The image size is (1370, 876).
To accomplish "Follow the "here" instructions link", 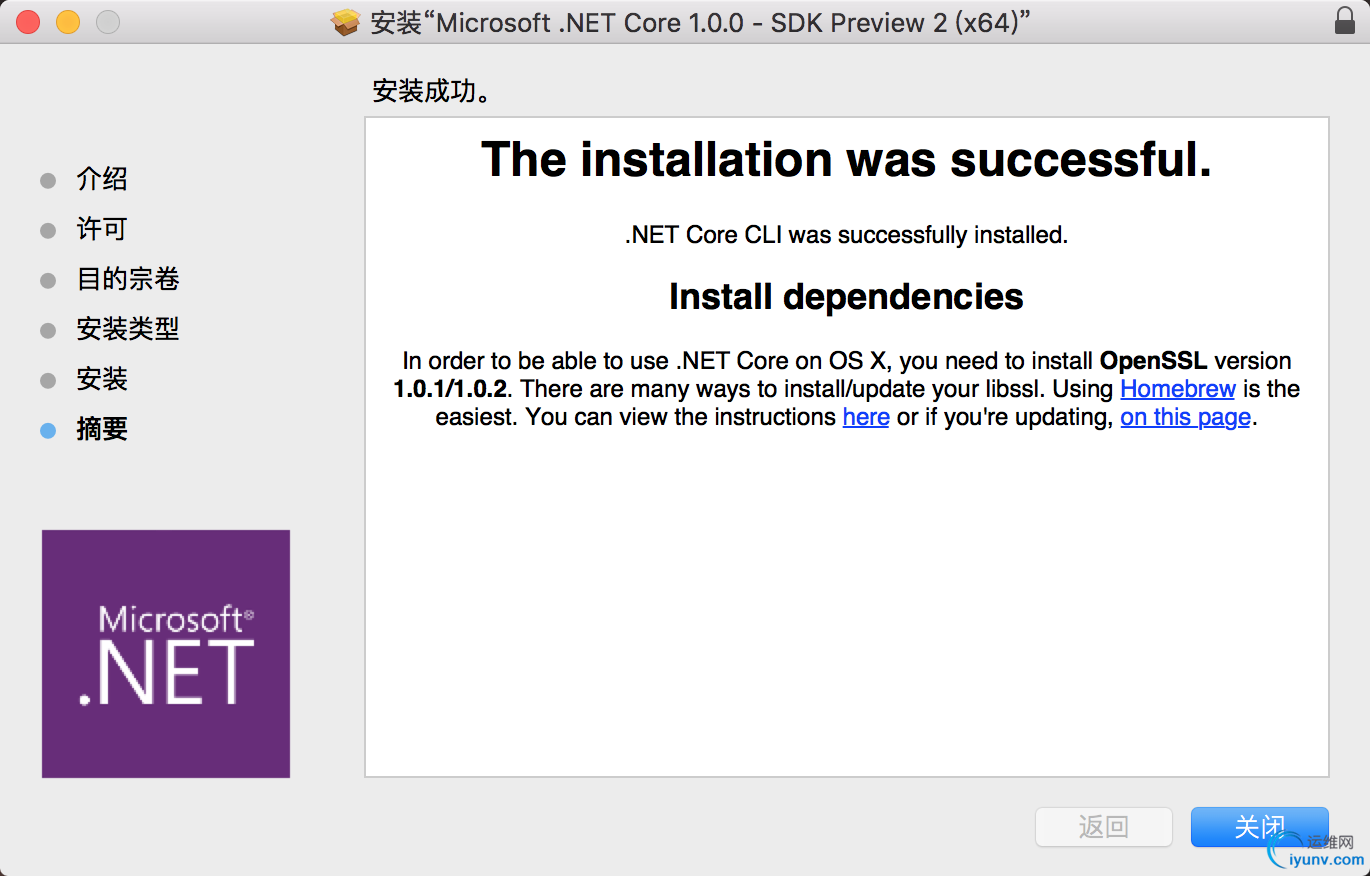I will point(866,417).
